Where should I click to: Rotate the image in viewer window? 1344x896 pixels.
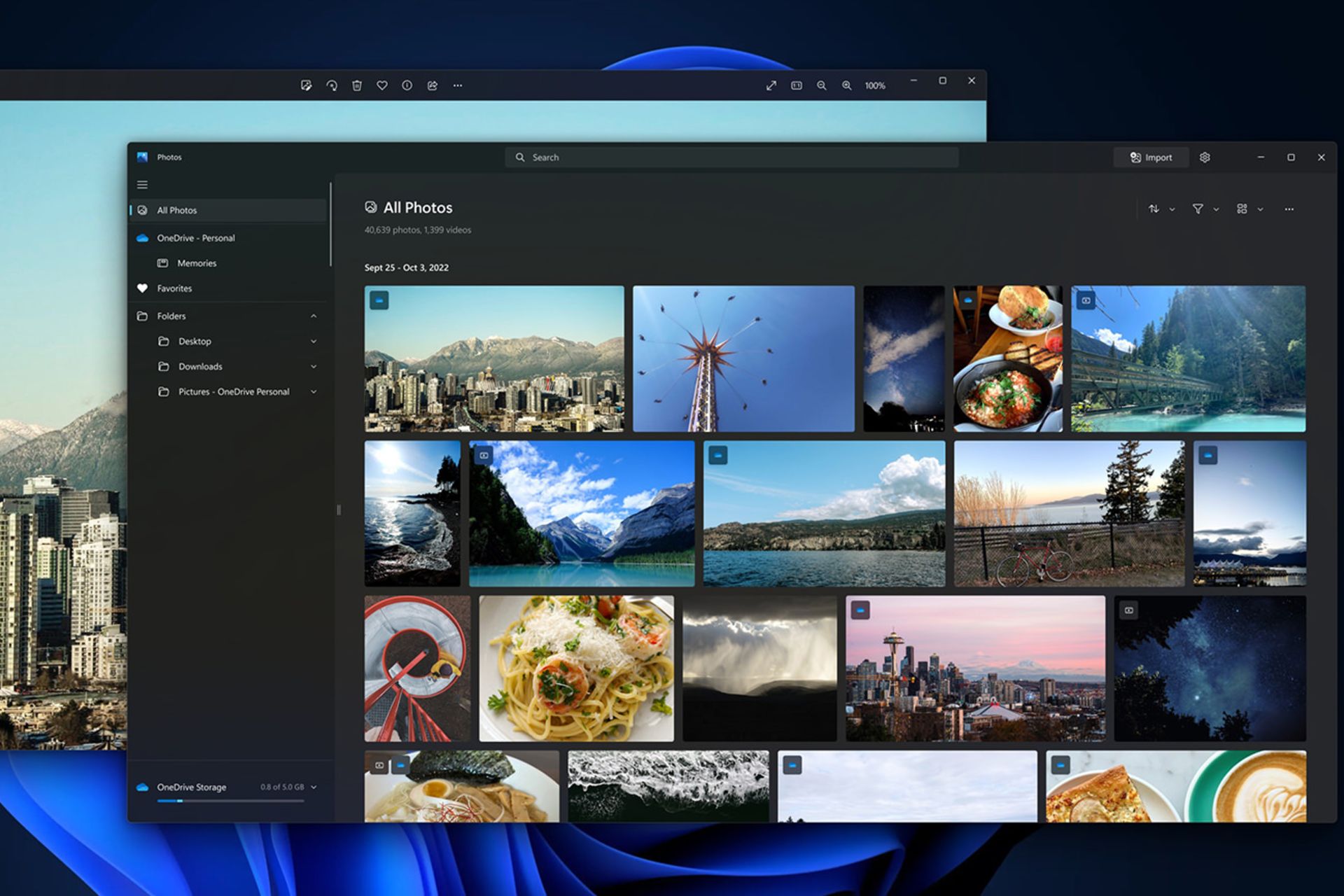[x=332, y=85]
